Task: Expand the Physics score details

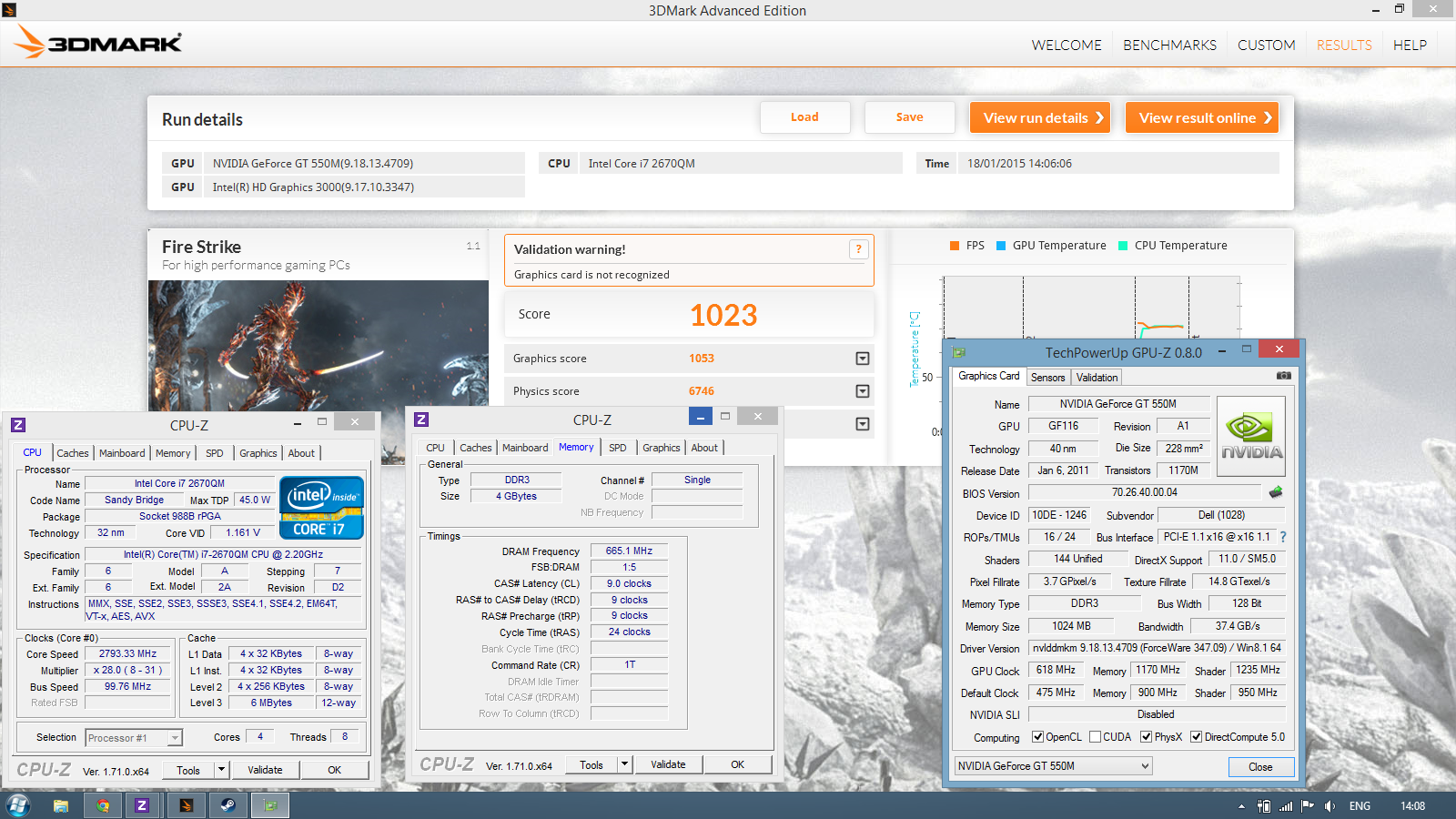Action: coord(863,391)
